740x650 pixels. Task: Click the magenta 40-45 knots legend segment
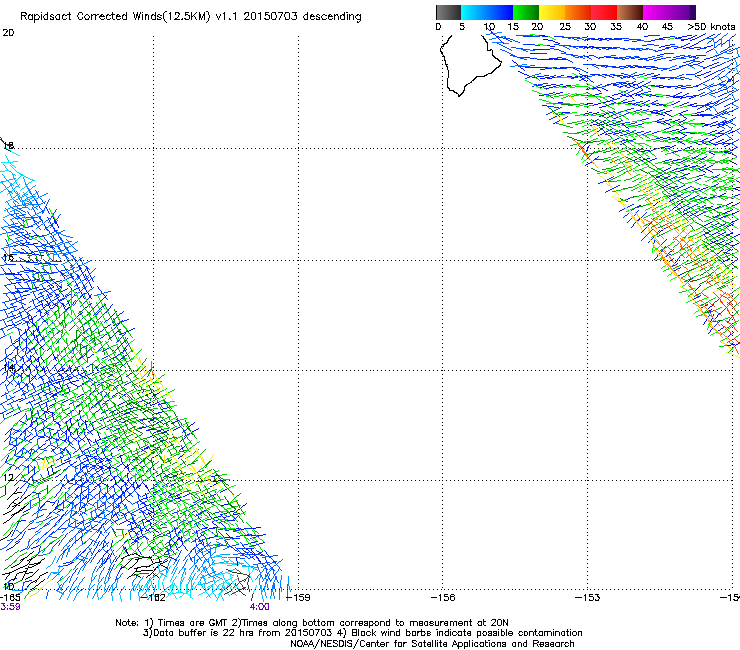point(656,12)
